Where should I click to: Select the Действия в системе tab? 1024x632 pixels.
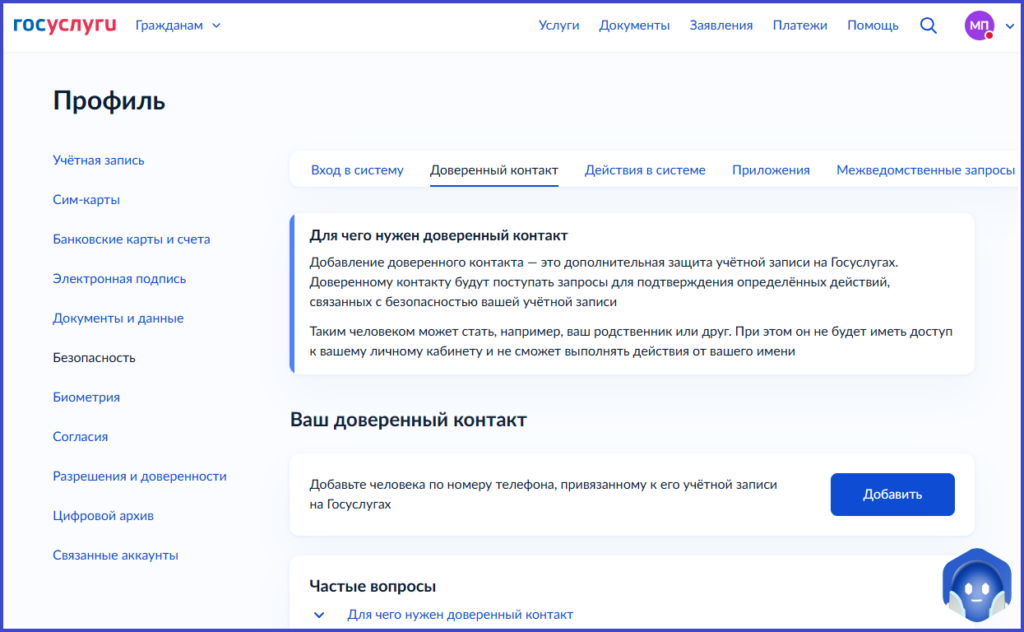point(645,170)
